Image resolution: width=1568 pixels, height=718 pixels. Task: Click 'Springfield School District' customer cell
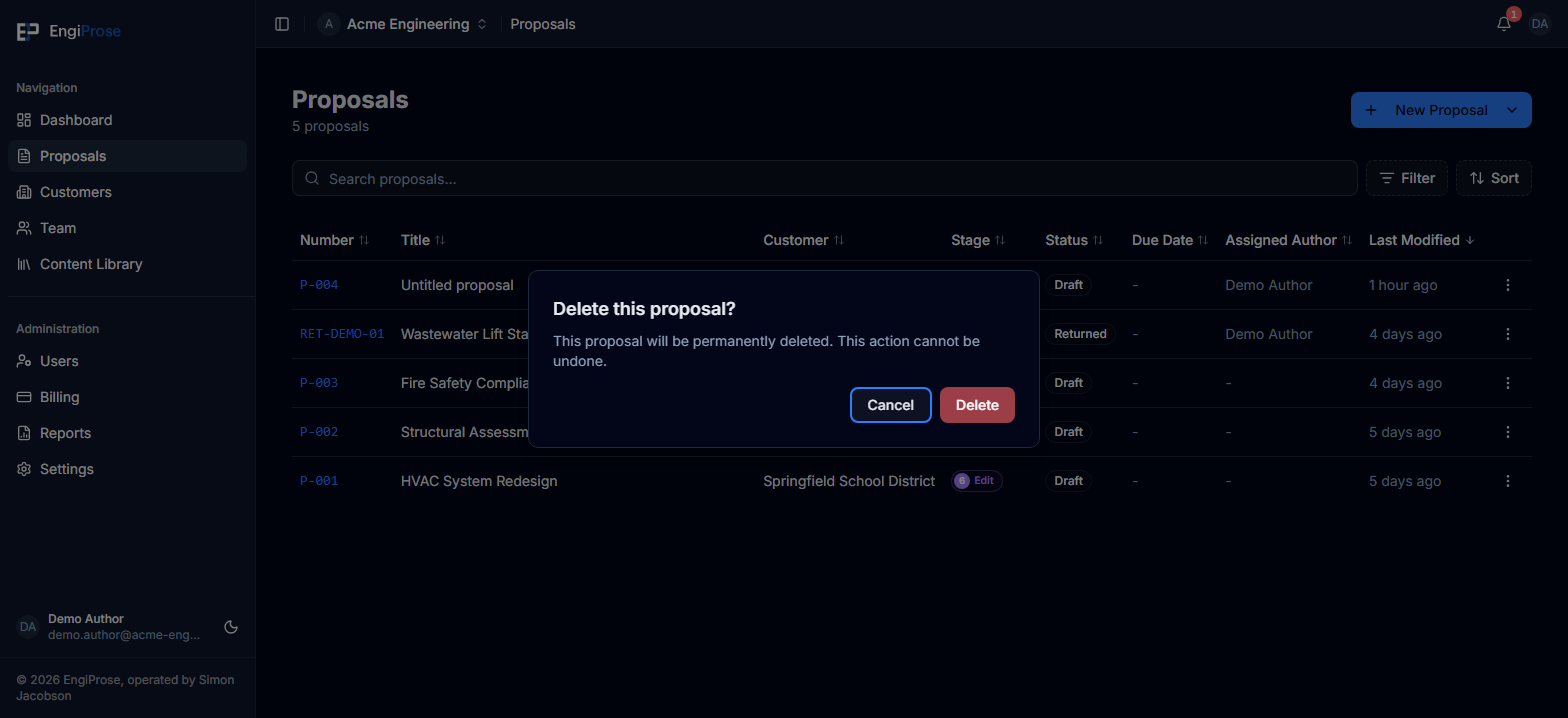coord(849,481)
